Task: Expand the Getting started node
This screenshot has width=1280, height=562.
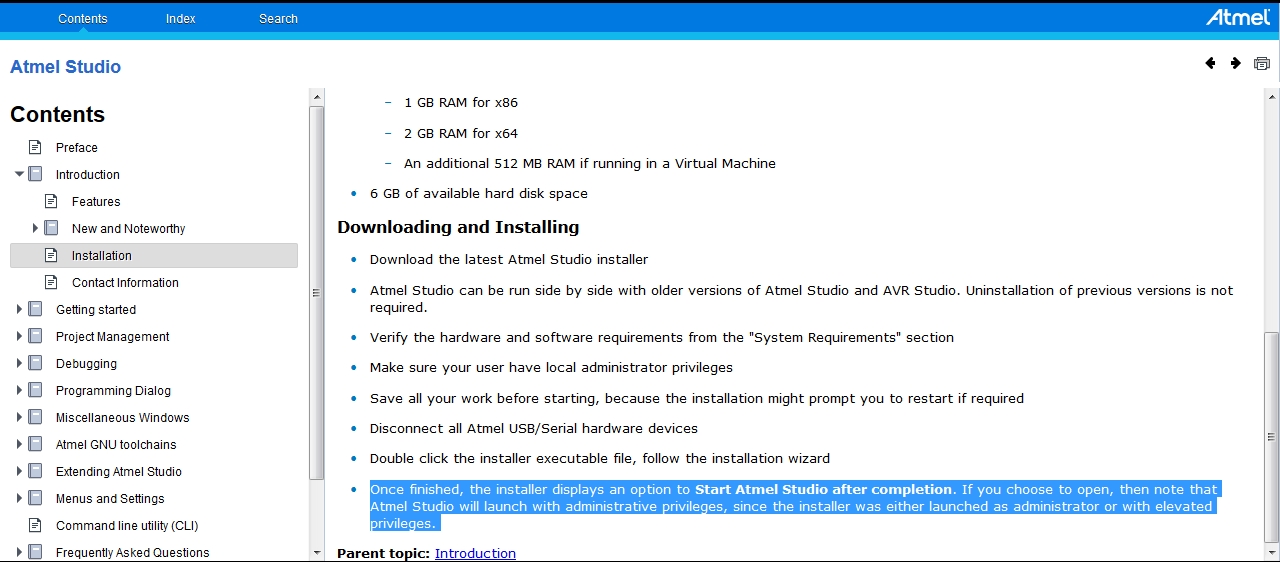Action: click(19, 309)
